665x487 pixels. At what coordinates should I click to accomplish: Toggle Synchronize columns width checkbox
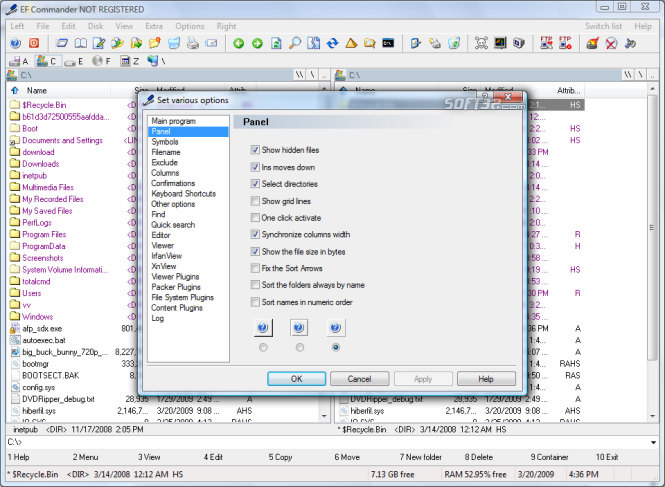pyautogui.click(x=255, y=234)
